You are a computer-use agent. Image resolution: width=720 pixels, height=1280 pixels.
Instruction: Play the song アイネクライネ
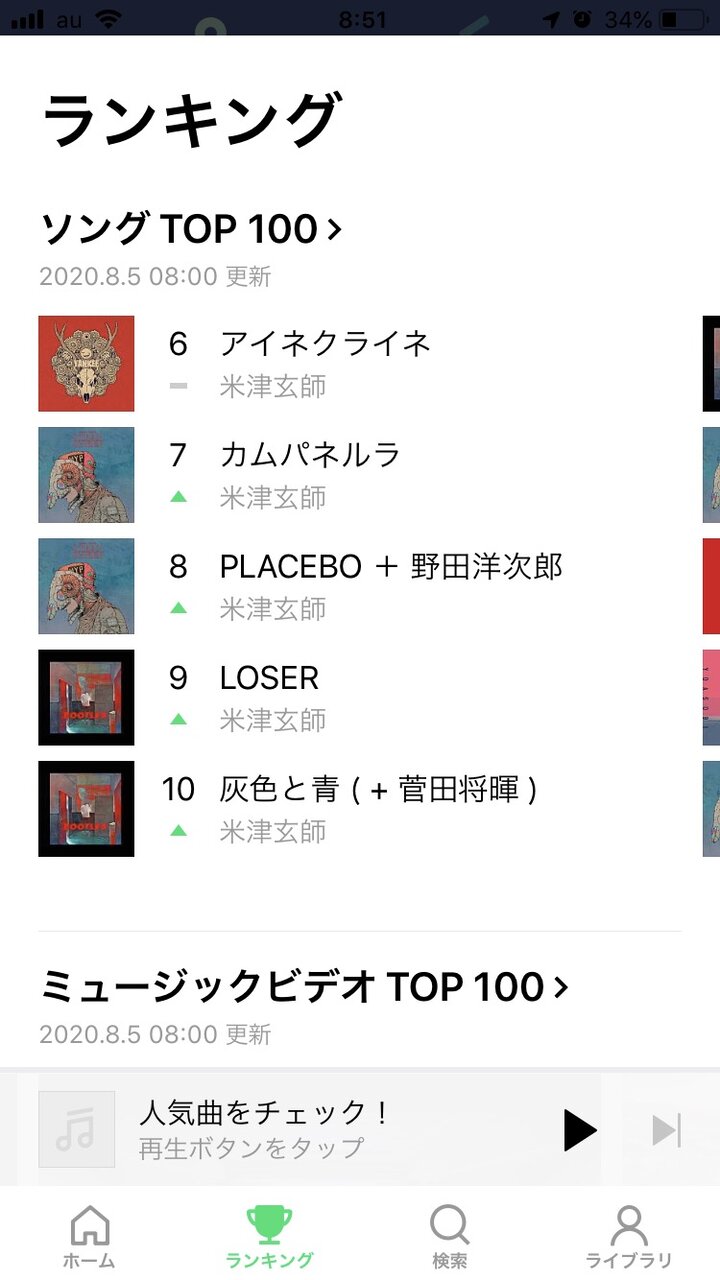point(325,344)
